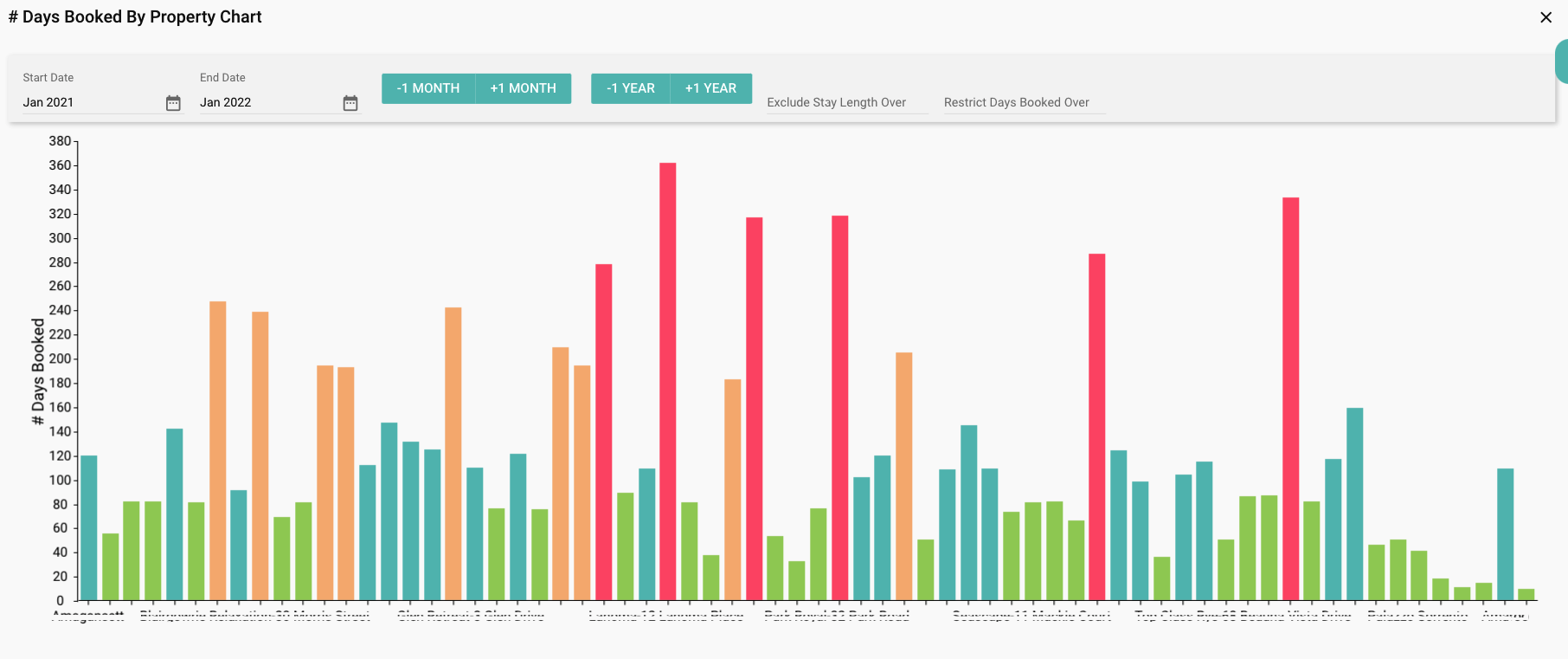The height and width of the screenshot is (659, 1568).
Task: Select the leftmost teal bar in the chart
Action: pyautogui.click(x=89, y=527)
